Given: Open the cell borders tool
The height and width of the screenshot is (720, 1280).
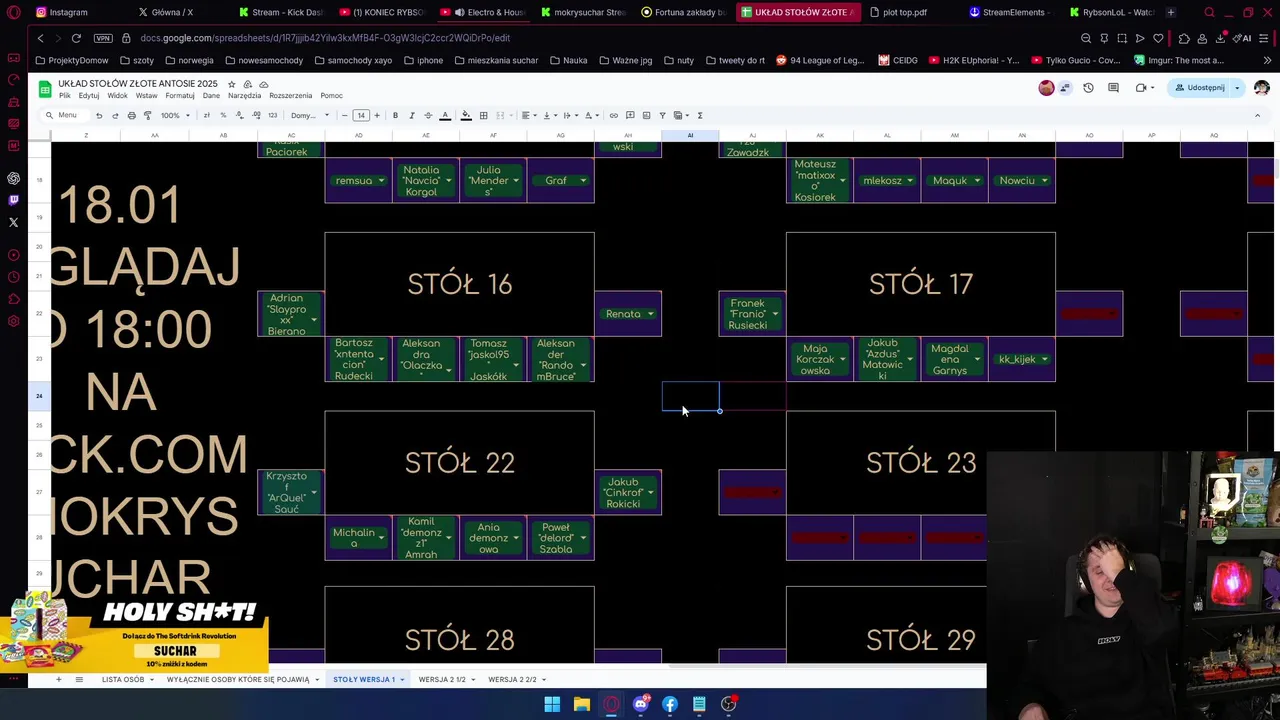Looking at the screenshot, I should [x=483, y=115].
